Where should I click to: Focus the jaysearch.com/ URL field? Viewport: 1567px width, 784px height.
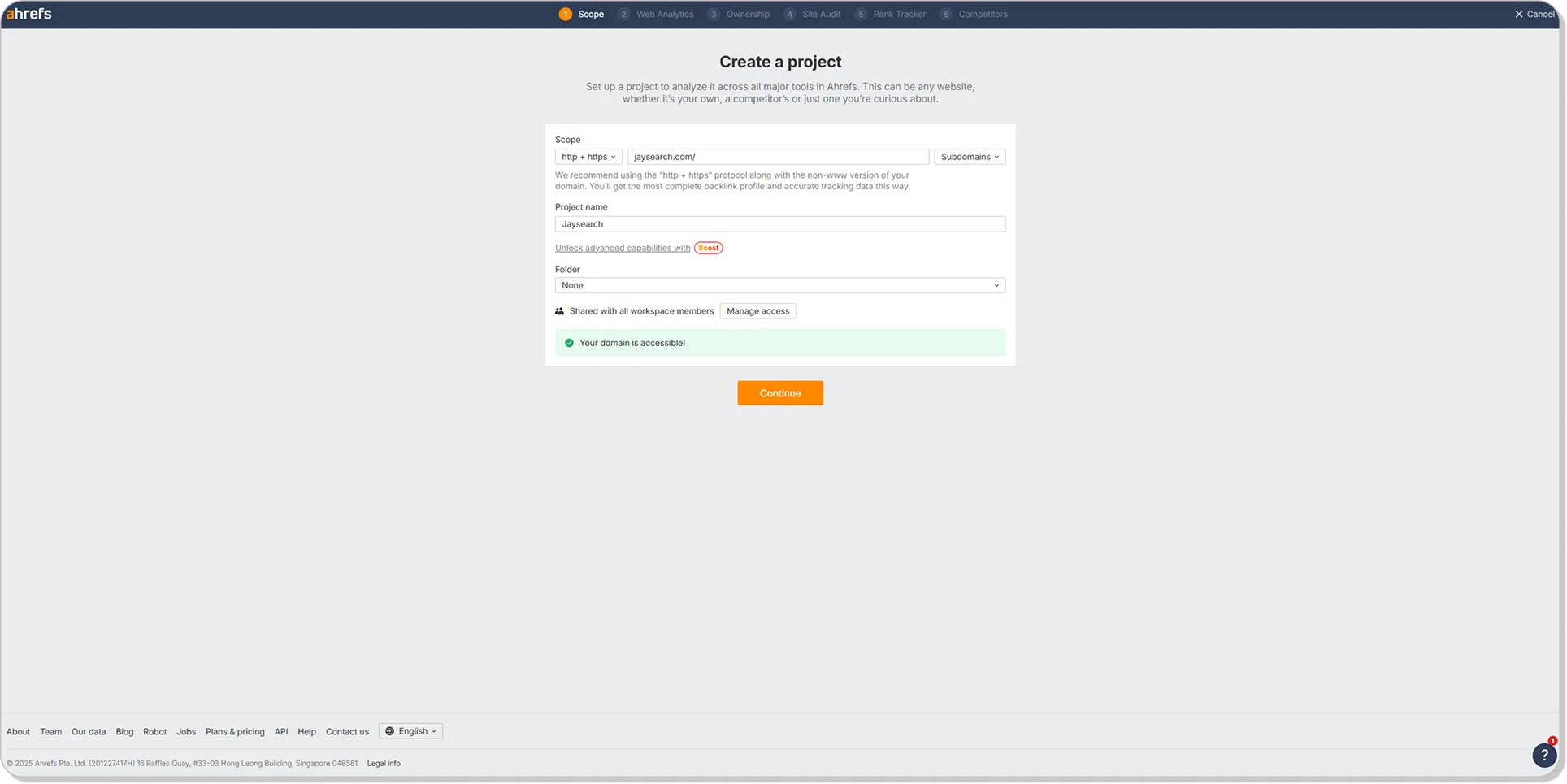point(778,157)
